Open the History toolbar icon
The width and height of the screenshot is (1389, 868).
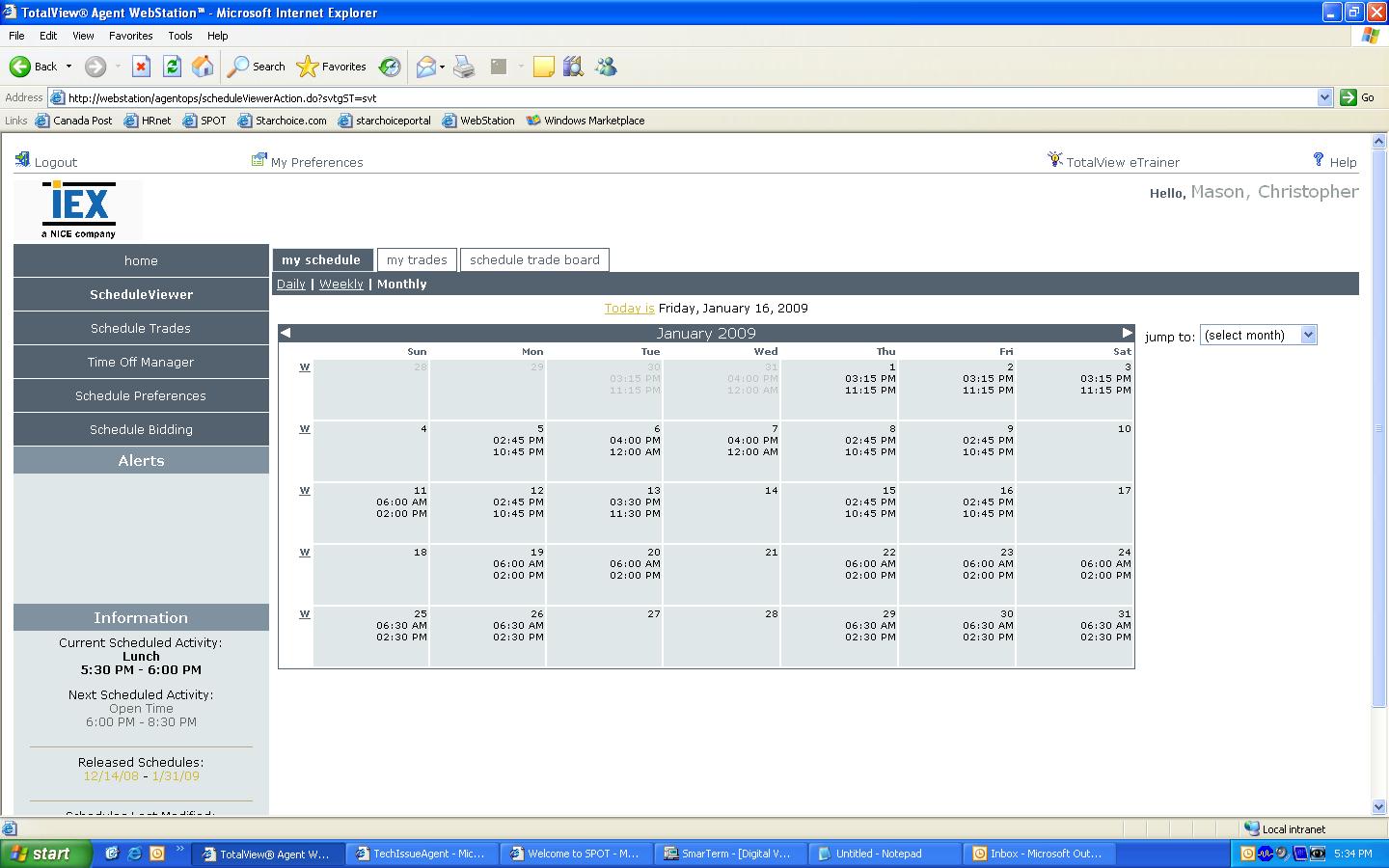(390, 67)
